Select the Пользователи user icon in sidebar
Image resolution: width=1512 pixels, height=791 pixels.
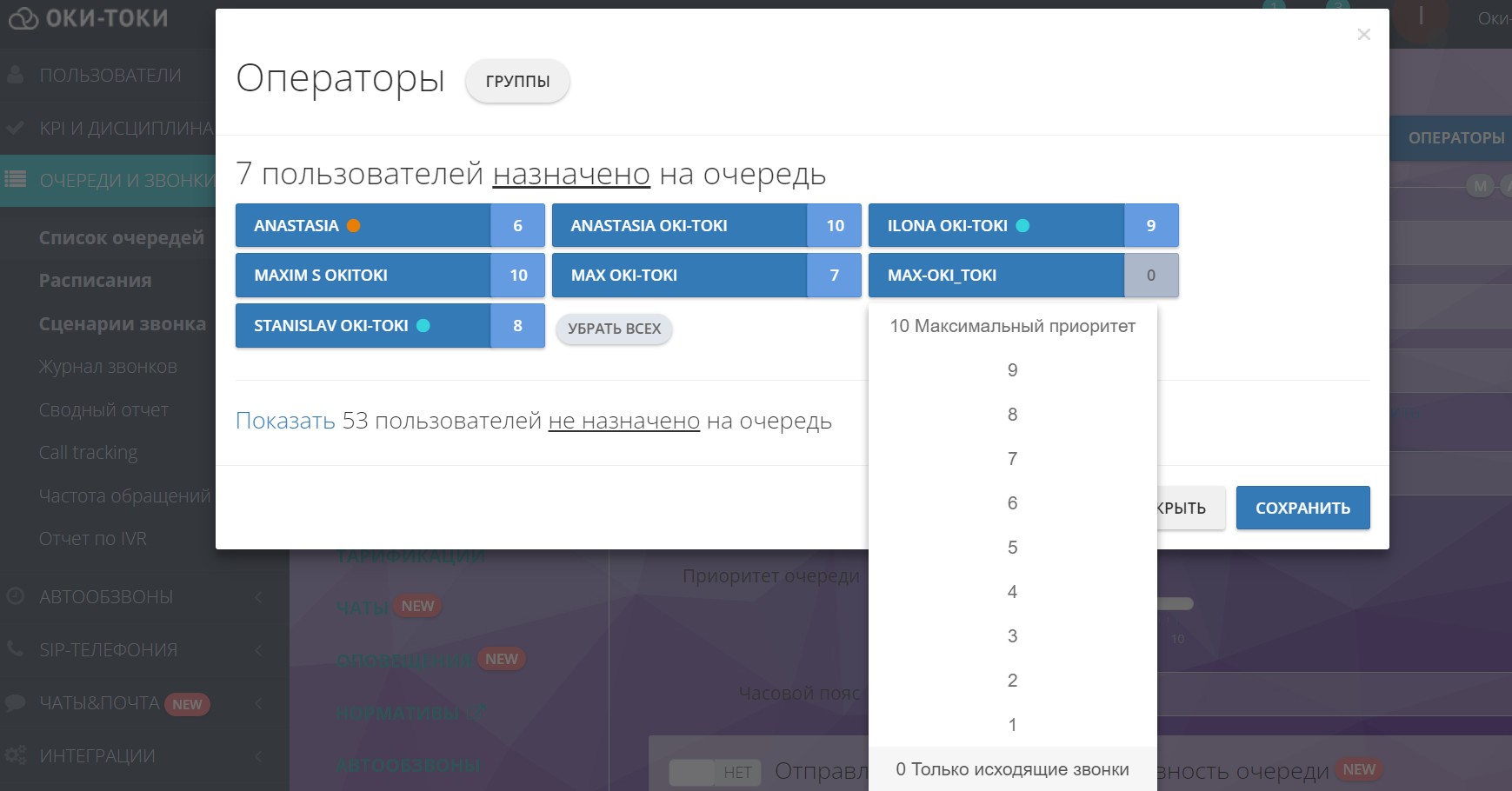[14, 76]
